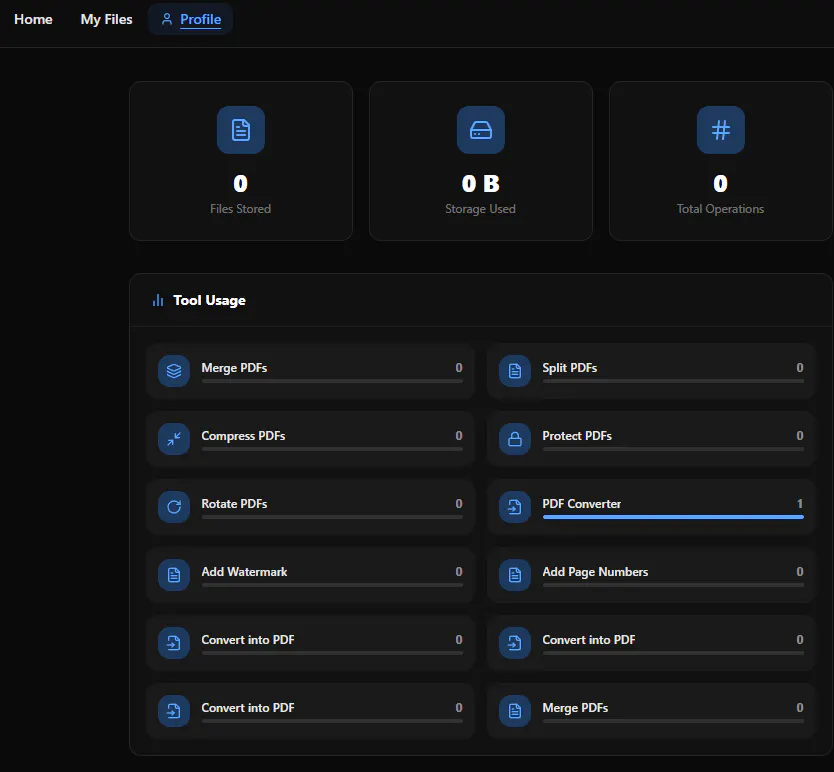
Task: Click the Tool Usage bar chart icon
Action: pyautogui.click(x=158, y=301)
